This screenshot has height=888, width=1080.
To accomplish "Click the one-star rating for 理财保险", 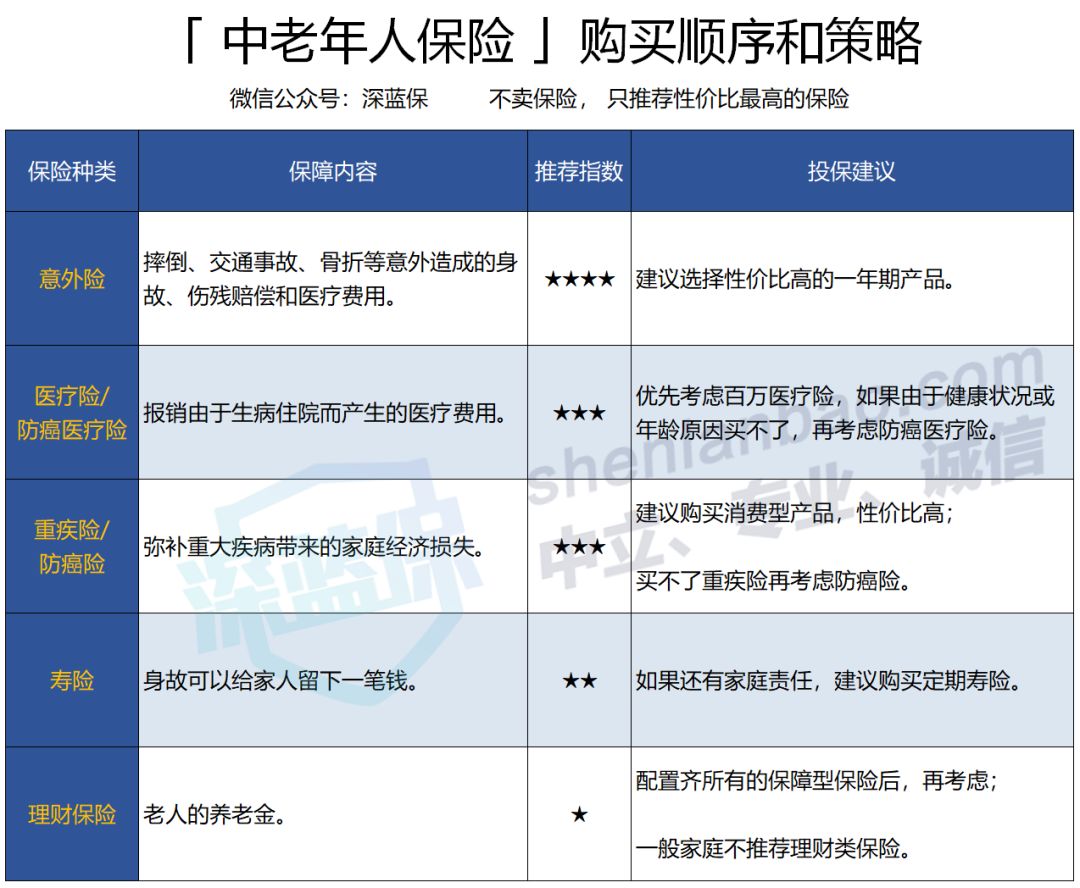I will pyautogui.click(x=579, y=815).
